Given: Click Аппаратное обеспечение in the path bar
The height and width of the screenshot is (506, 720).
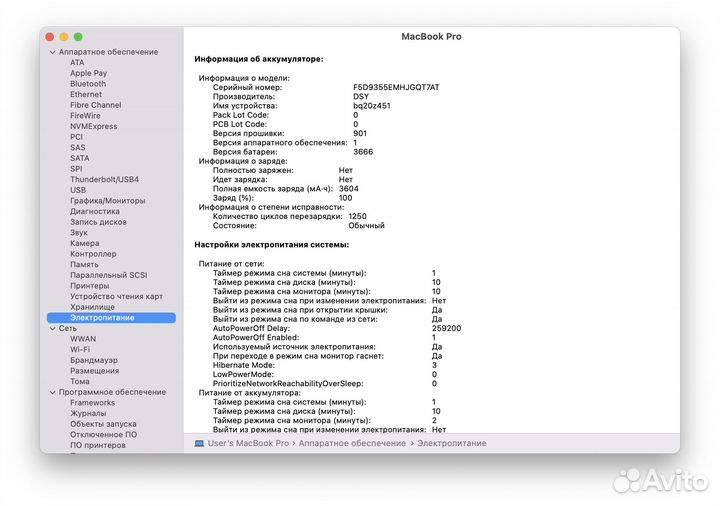Looking at the screenshot, I should (355, 442).
